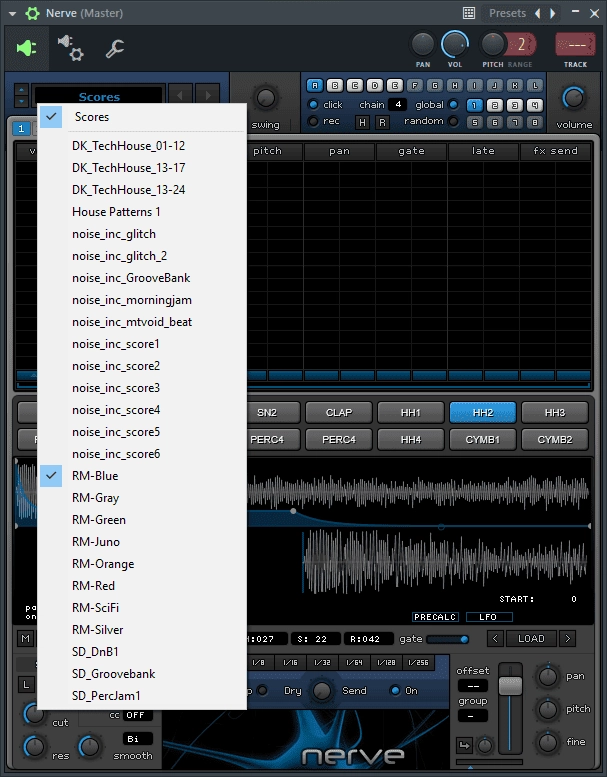Click the Scores header item
This screenshot has height=777, width=607.
[142, 117]
